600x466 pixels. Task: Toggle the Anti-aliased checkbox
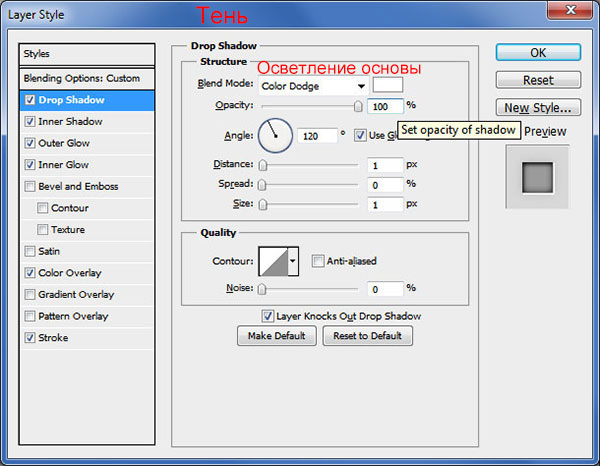click(x=318, y=262)
